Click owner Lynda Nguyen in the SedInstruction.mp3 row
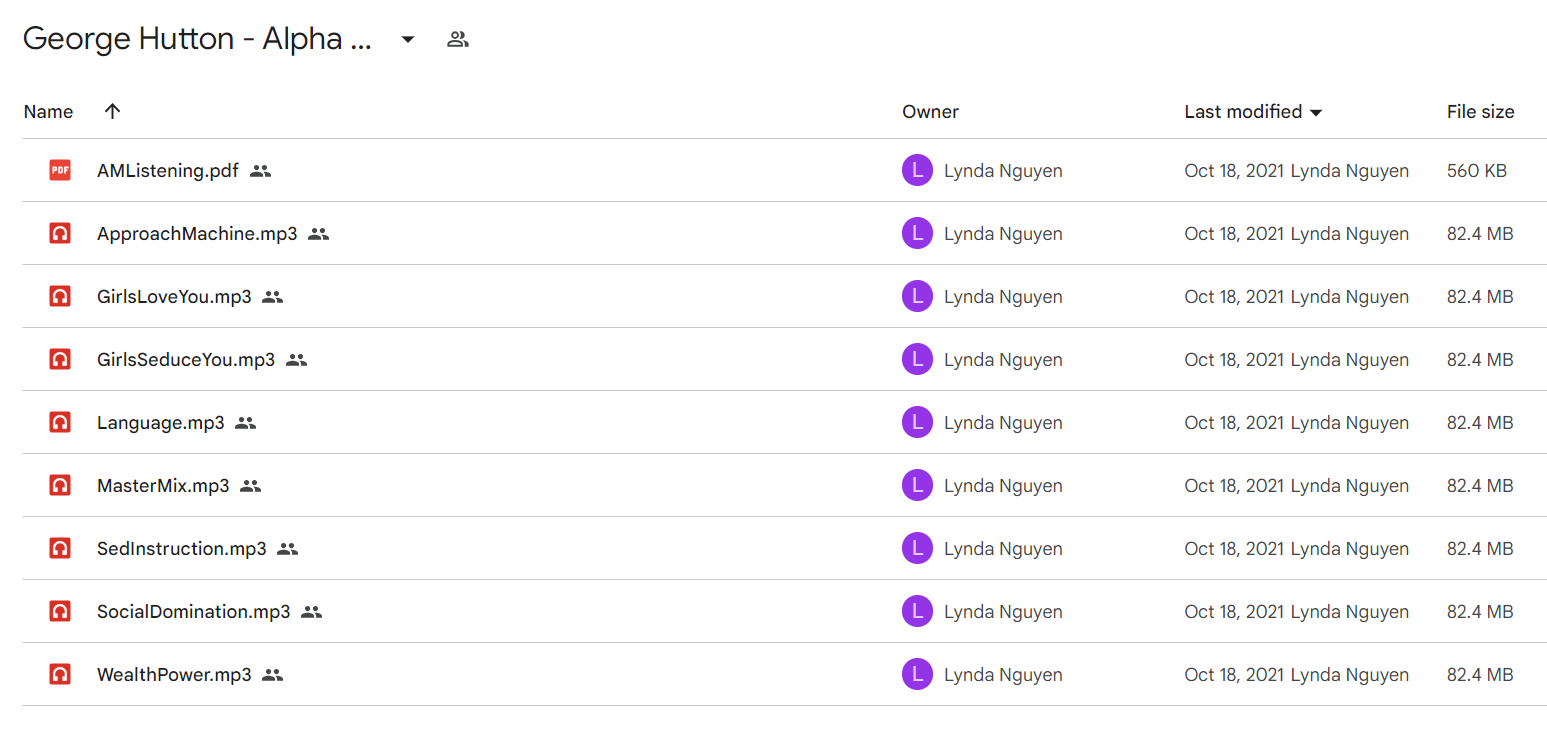This screenshot has width=1547, height=746. pos(1003,549)
